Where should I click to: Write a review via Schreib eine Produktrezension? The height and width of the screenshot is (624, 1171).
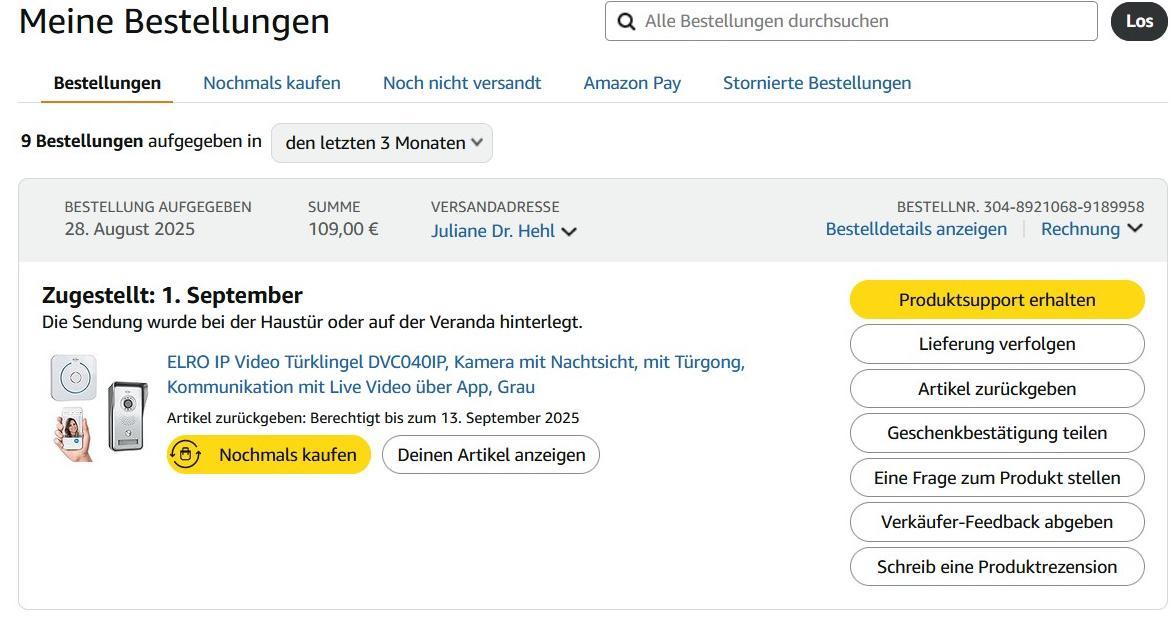[x=997, y=567]
